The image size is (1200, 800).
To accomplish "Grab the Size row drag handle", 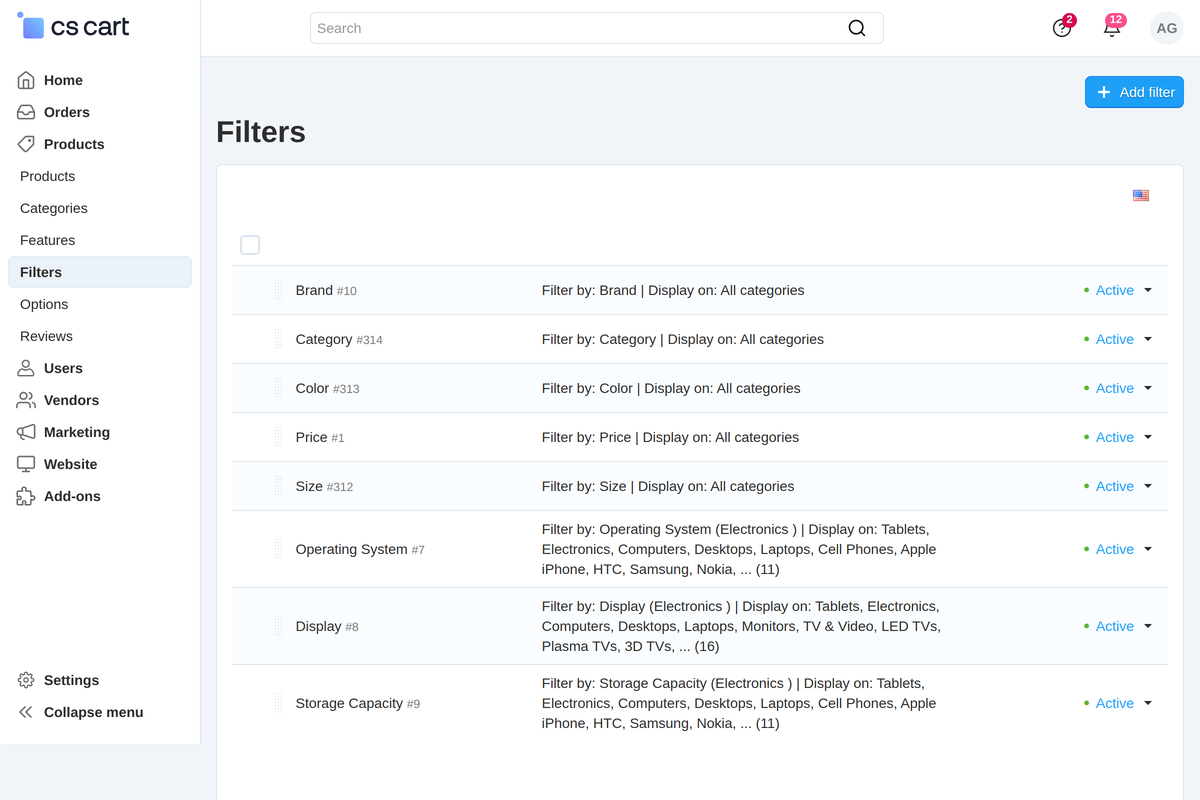I will (279, 486).
